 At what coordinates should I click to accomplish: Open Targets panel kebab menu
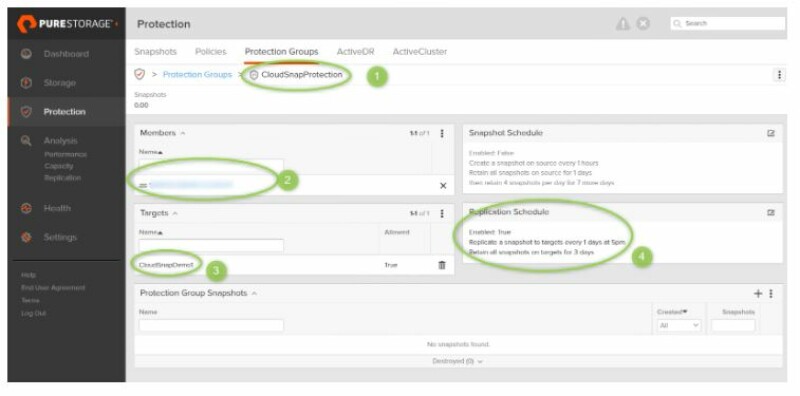pos(442,213)
